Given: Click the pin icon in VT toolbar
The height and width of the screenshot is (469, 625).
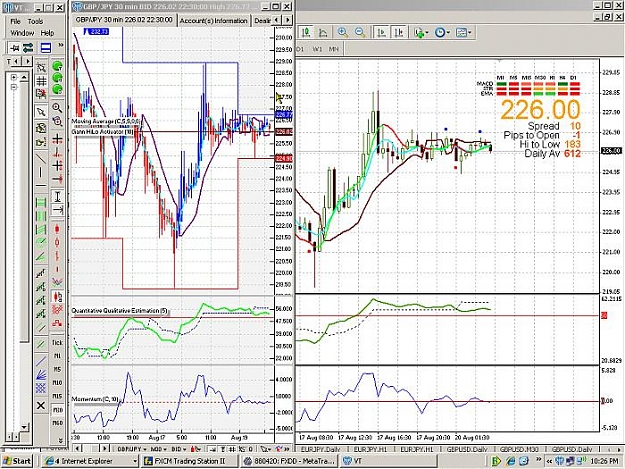Looking at the screenshot, I should click(14, 48).
